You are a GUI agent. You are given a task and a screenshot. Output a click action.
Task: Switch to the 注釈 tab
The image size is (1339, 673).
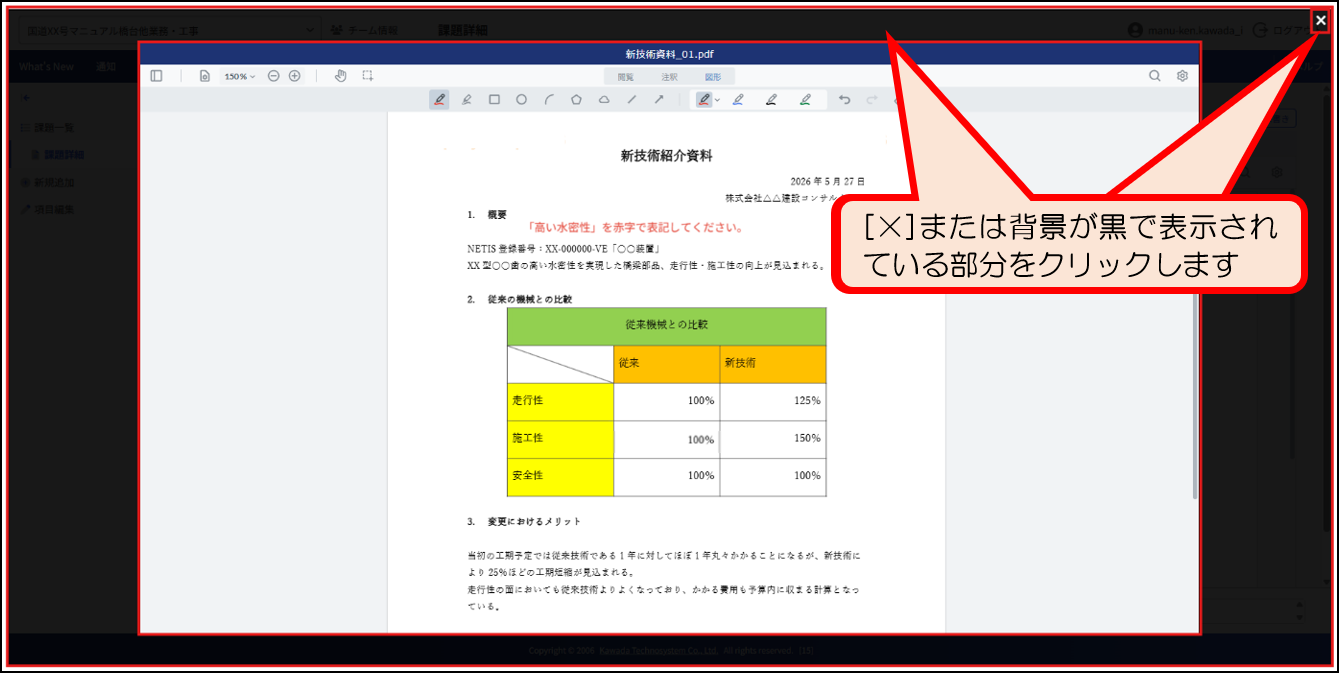tap(669, 76)
